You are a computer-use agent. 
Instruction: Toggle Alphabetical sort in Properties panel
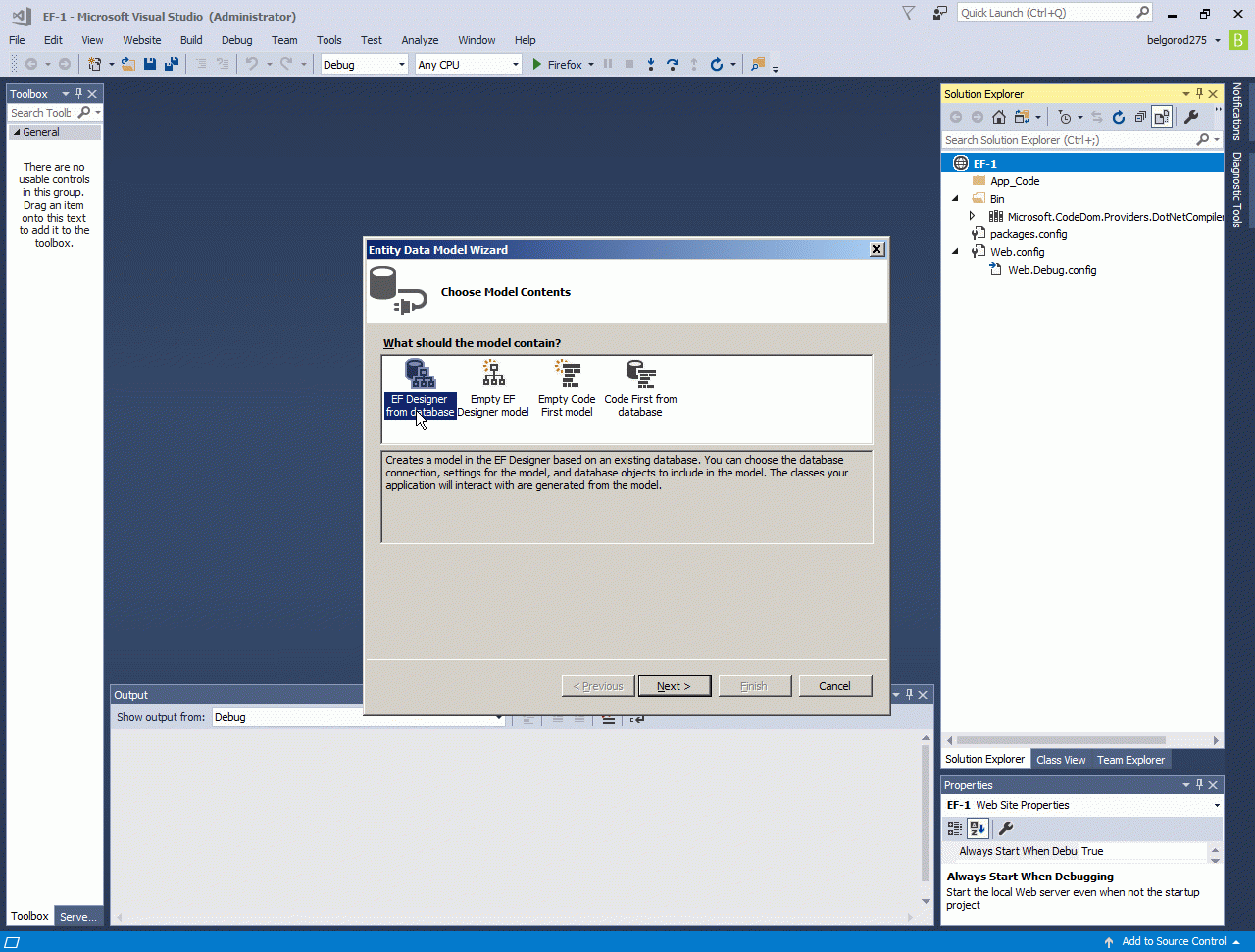978,828
